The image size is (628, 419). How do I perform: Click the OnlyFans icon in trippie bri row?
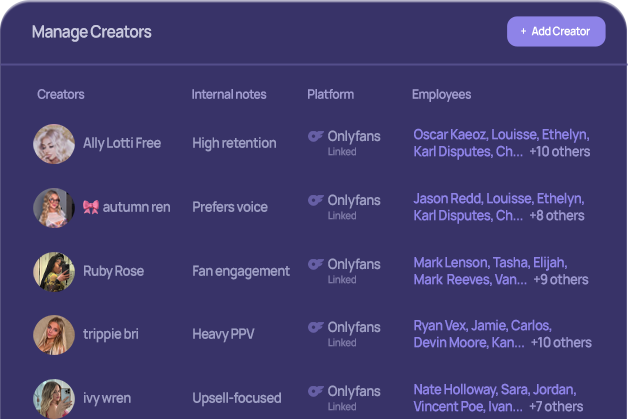click(316, 327)
